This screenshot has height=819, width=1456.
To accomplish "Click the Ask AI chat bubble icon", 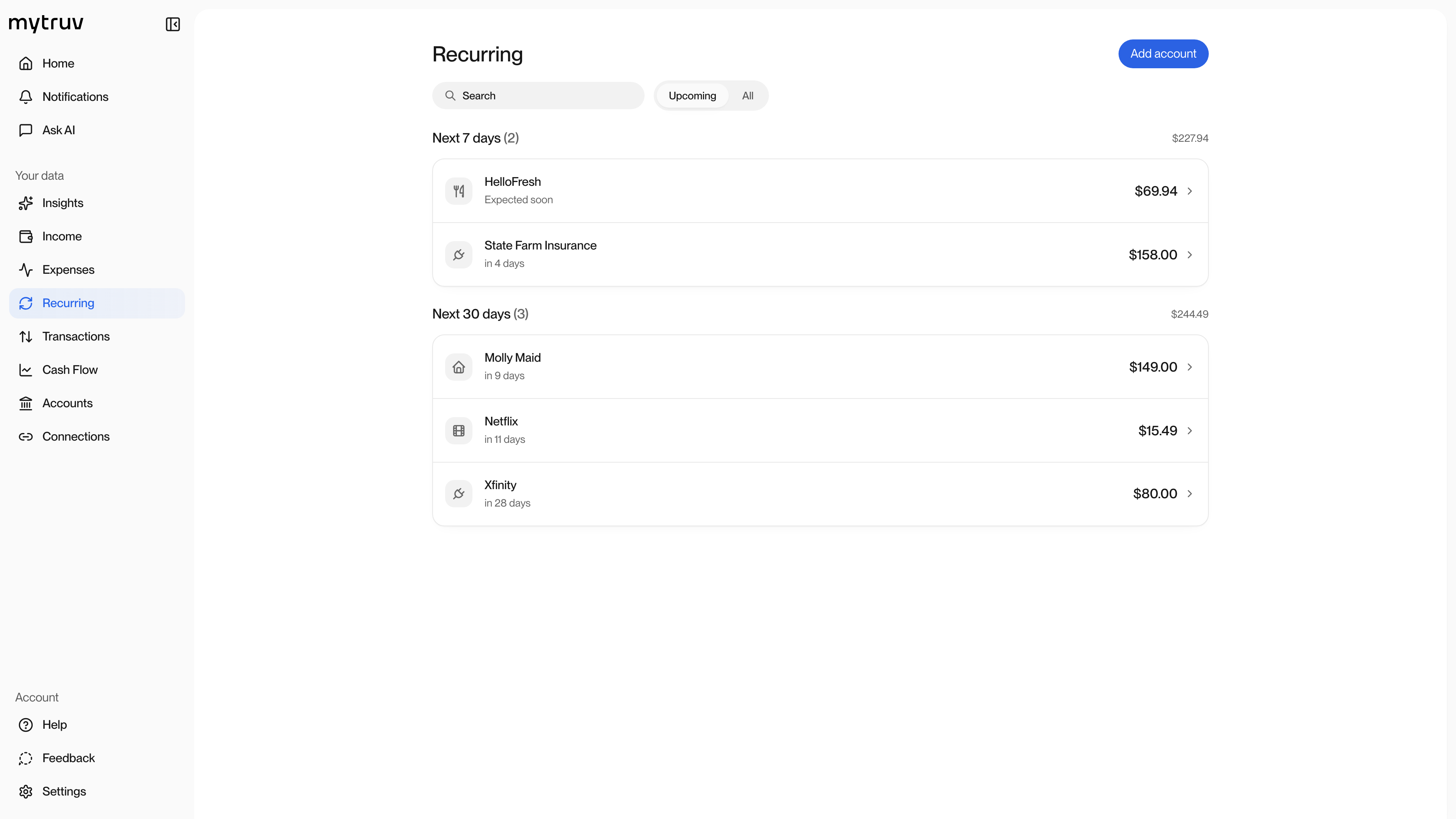I will pos(25,130).
